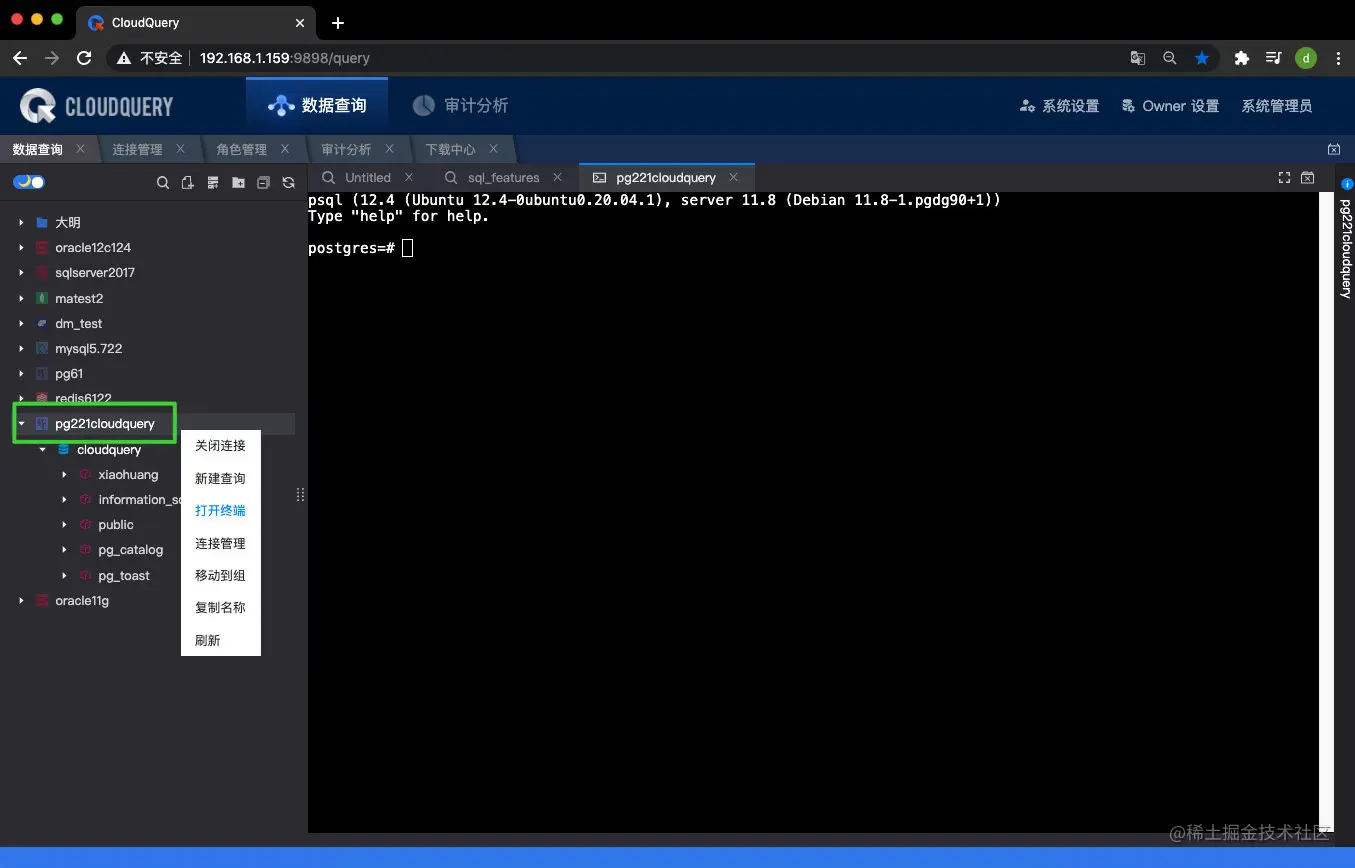Click the browser reload button
Image resolution: width=1355 pixels, height=868 pixels.
coord(84,58)
